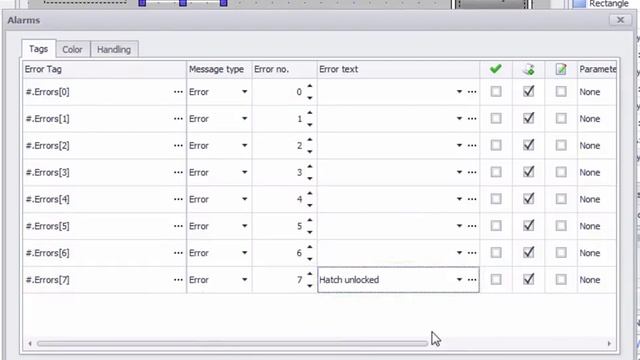Open error text editor ellipsis for error 3
The width and height of the screenshot is (640, 360).
472,172
